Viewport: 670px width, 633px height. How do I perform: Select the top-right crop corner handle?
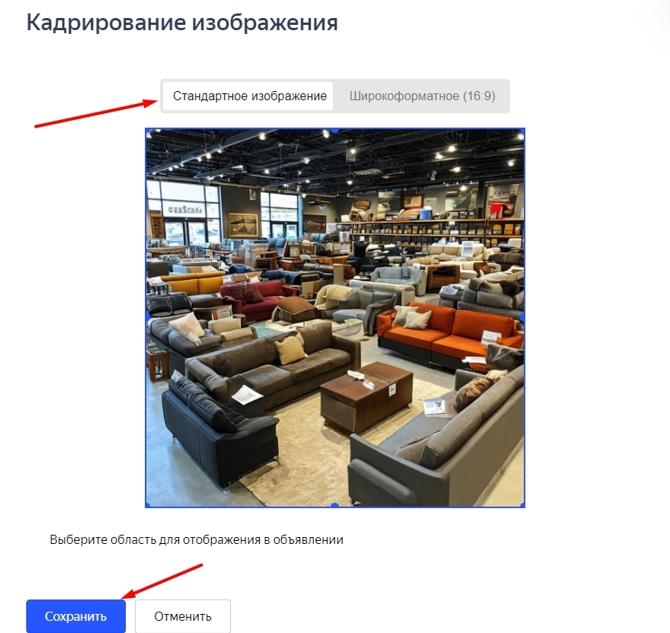[x=523, y=130]
